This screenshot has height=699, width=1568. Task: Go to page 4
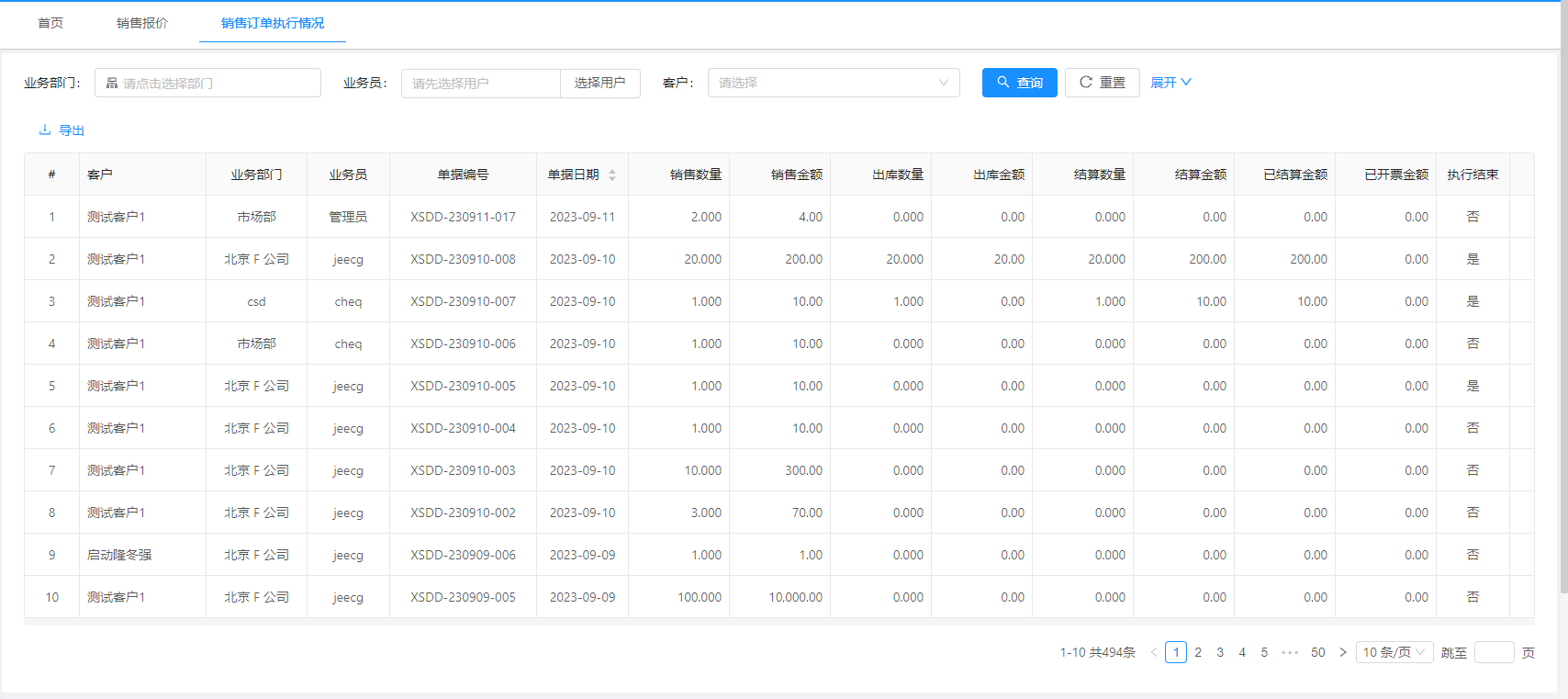coord(1242,652)
